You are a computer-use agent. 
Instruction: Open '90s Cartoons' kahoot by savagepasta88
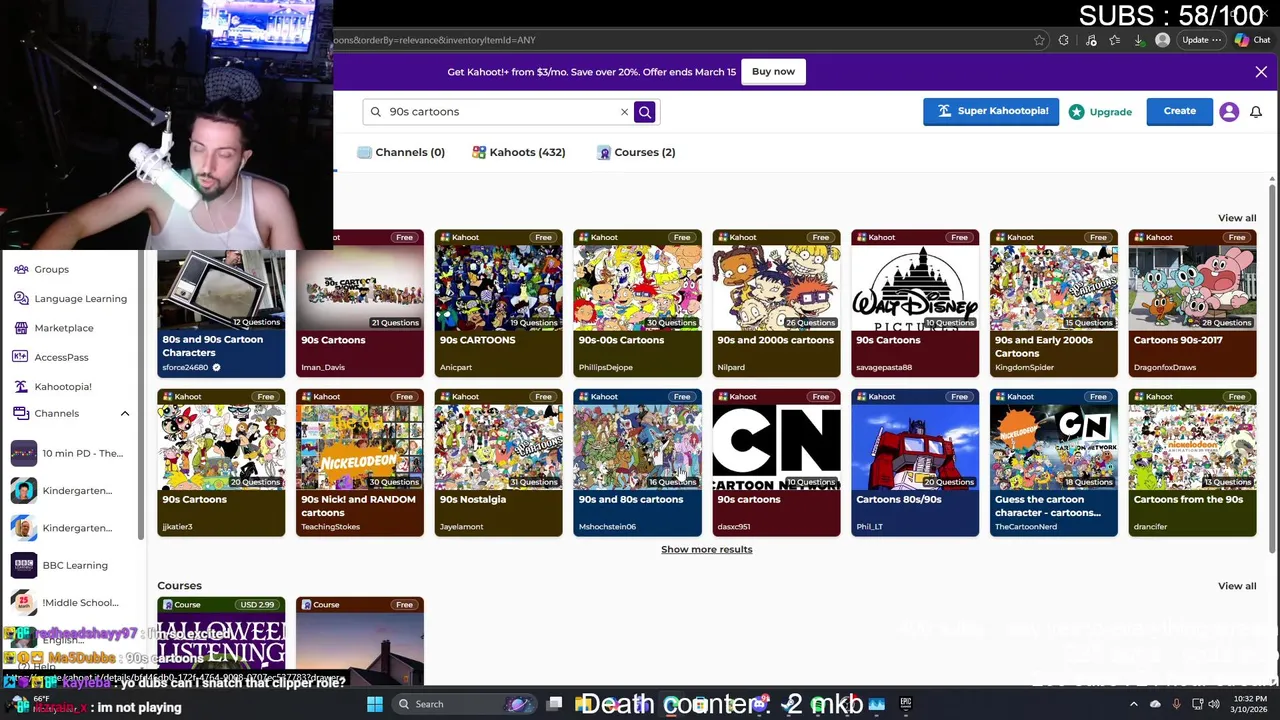915,304
